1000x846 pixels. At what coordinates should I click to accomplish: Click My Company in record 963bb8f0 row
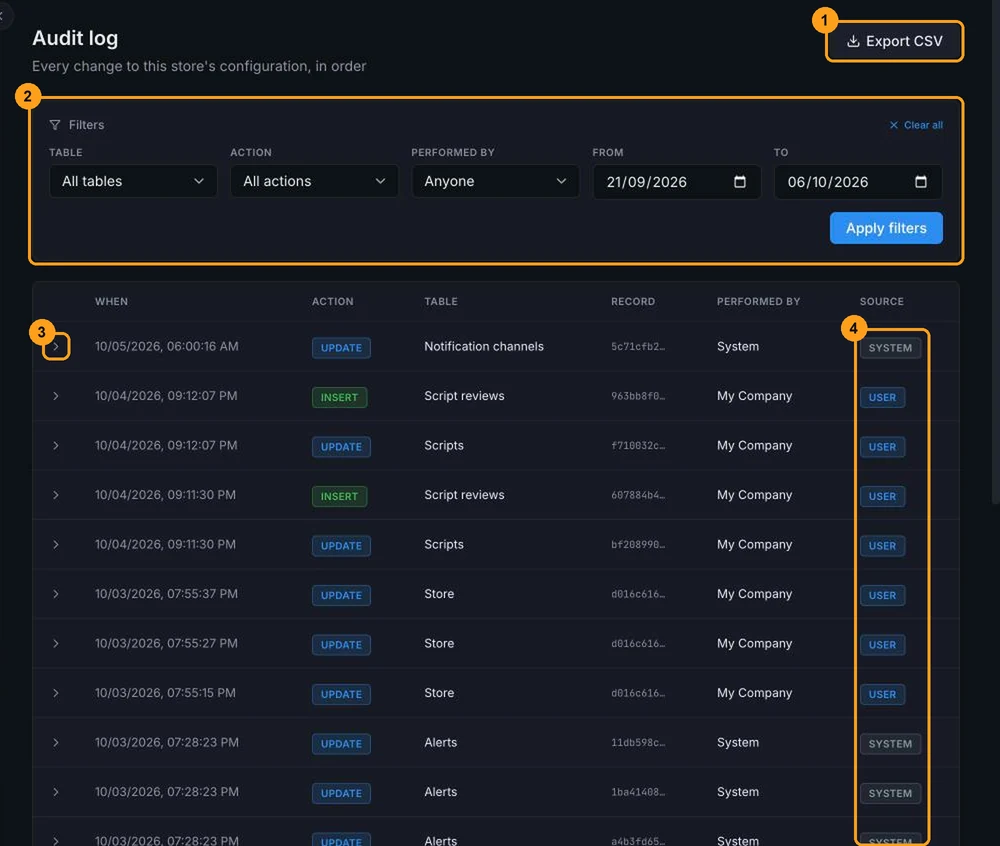(x=754, y=396)
